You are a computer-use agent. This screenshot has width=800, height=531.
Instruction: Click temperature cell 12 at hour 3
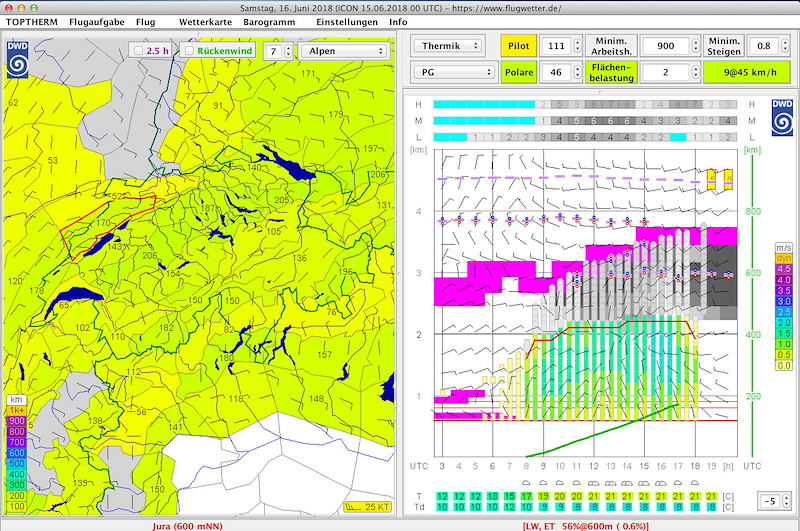coord(442,496)
